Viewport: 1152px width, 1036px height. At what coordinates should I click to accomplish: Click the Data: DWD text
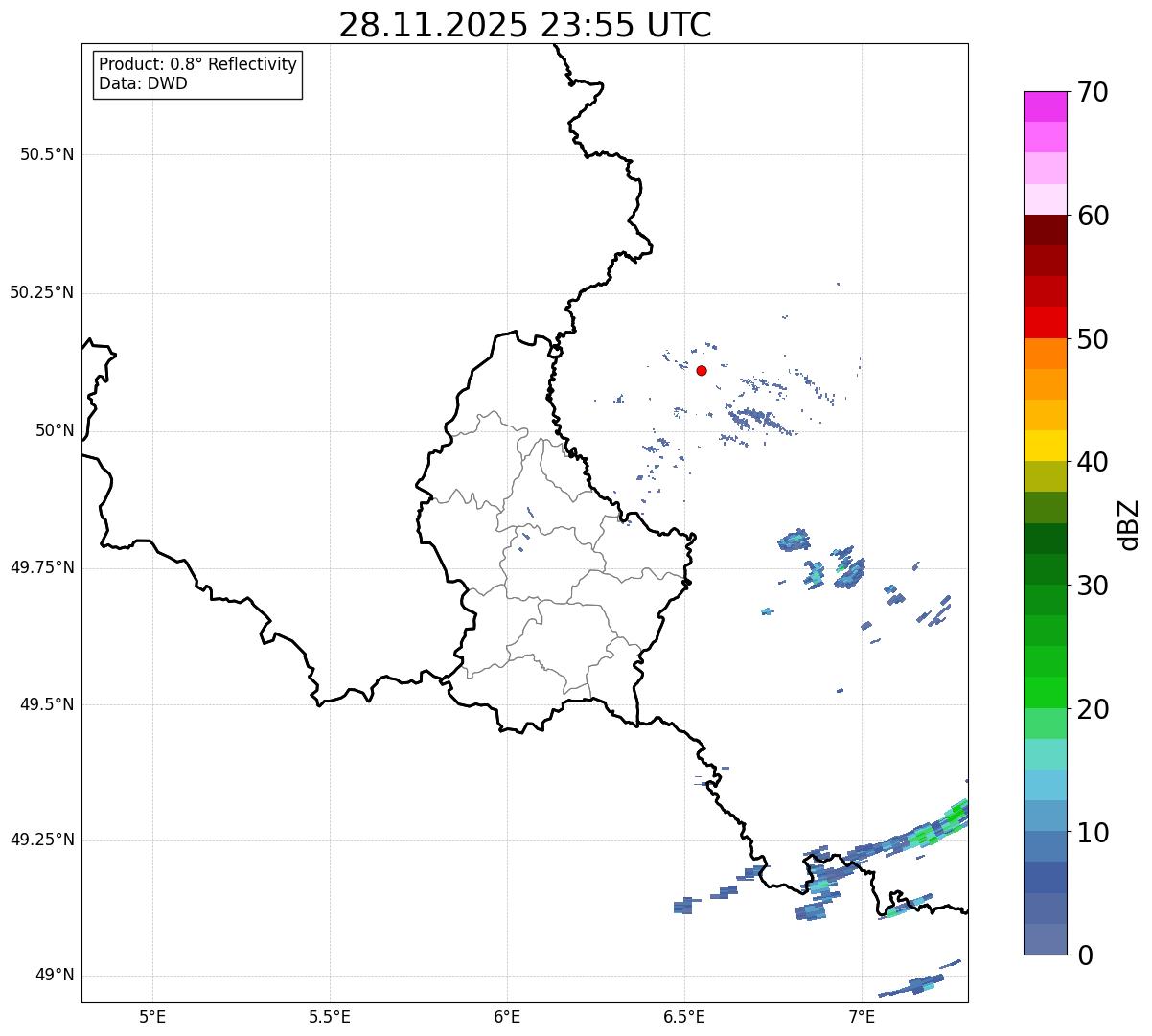(x=143, y=83)
